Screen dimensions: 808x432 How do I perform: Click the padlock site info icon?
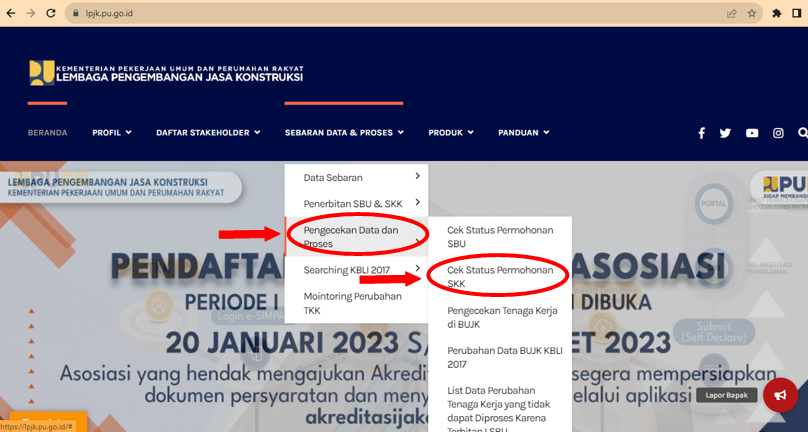click(76, 13)
